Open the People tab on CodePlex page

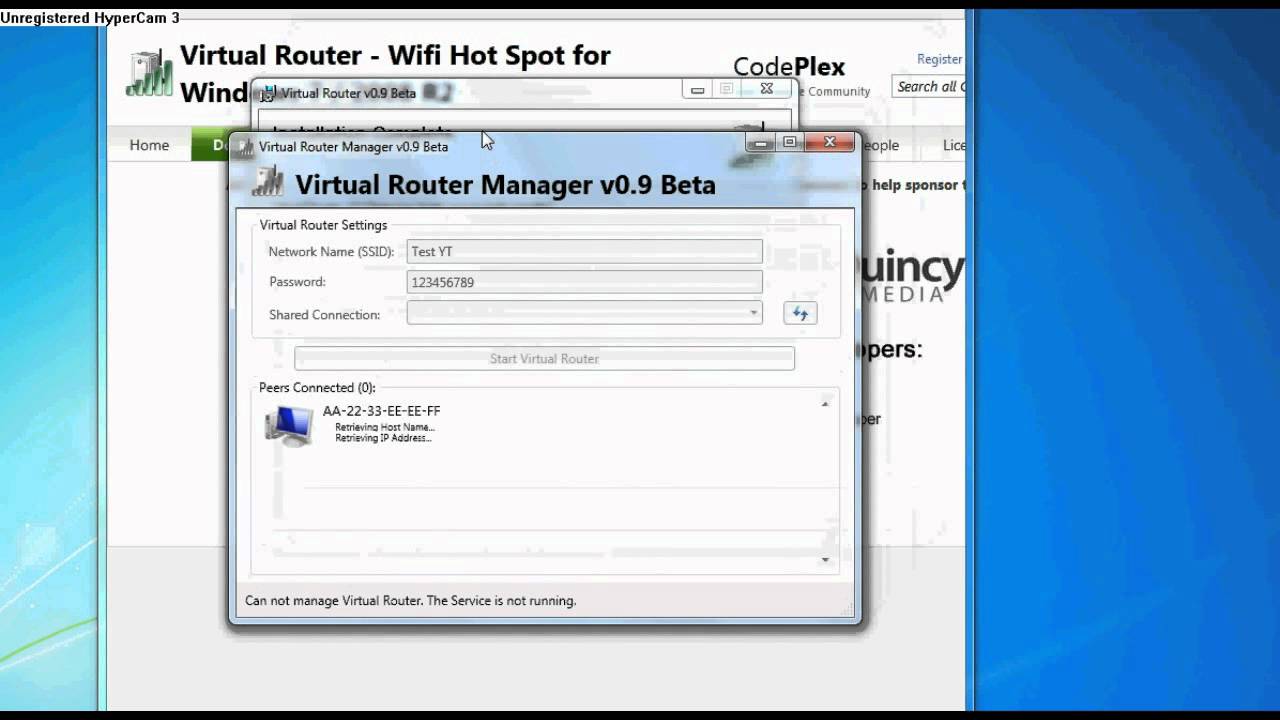point(880,145)
